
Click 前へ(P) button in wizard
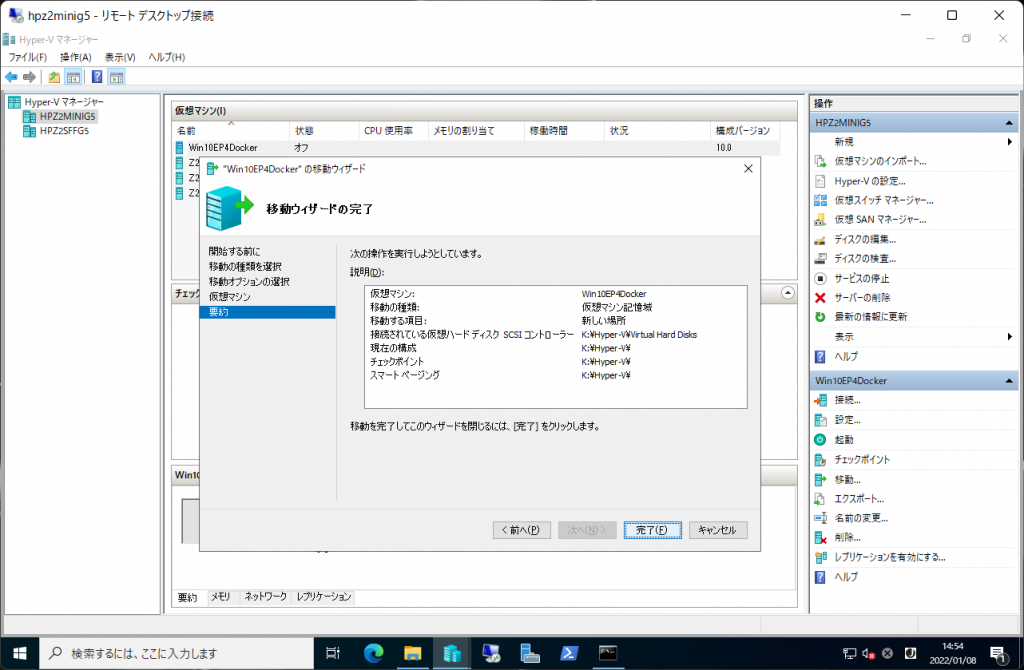pyautogui.click(x=521, y=530)
